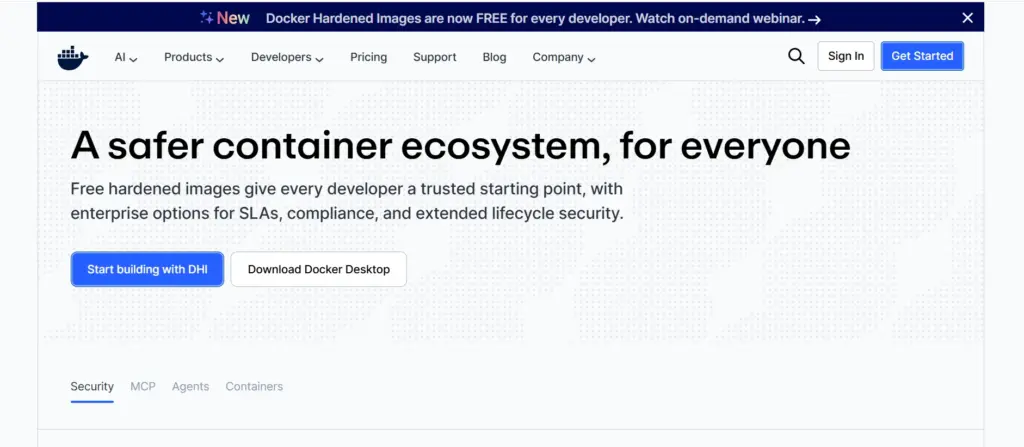This screenshot has width=1024, height=447.
Task: Expand the AI dropdown menu
Action: [126, 57]
